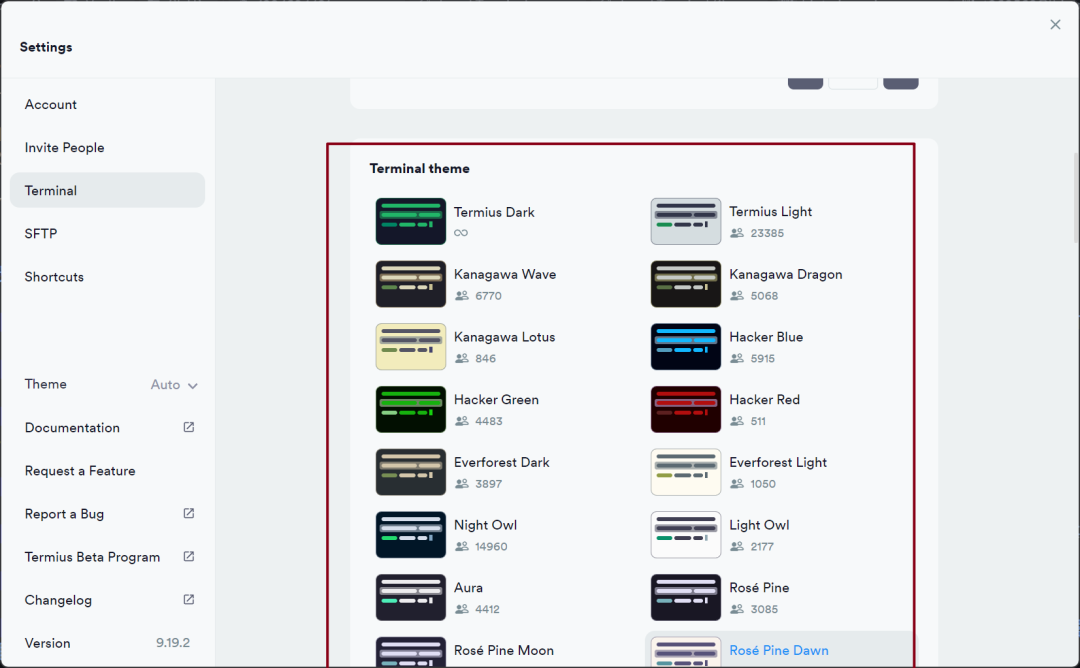Open the Shortcuts settings section
1080x668 pixels.
(107, 277)
